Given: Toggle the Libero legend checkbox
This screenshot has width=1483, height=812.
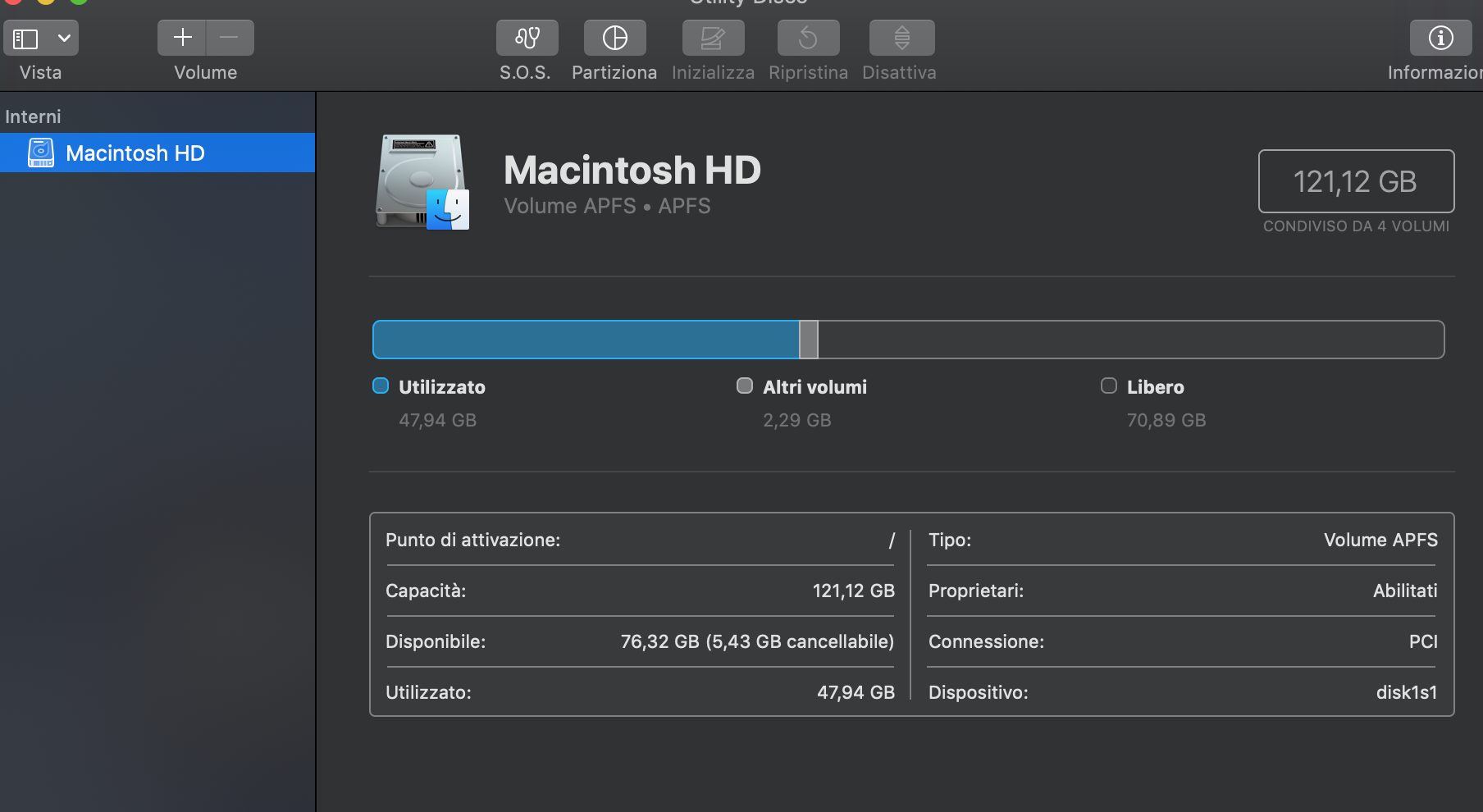Looking at the screenshot, I should [x=1108, y=385].
